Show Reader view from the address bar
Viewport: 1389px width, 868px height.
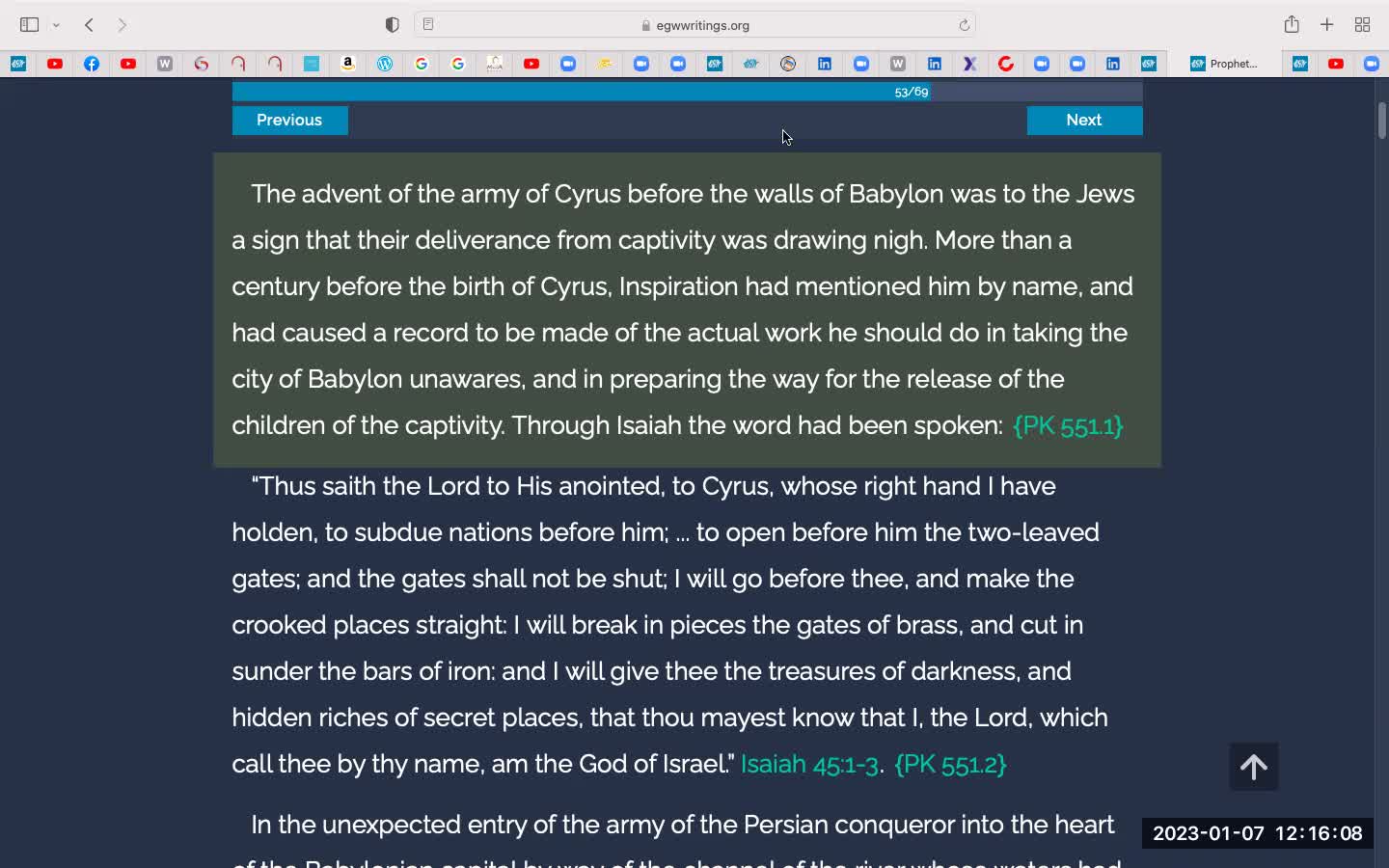(x=428, y=25)
